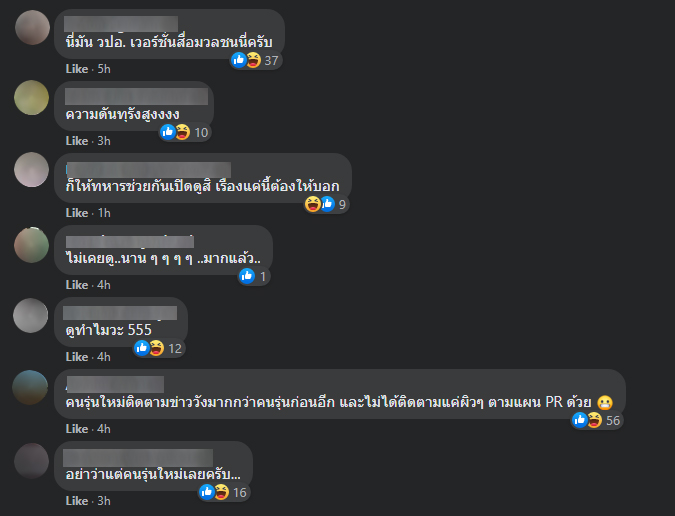Like the last comment posted 3h ago

click(77, 501)
